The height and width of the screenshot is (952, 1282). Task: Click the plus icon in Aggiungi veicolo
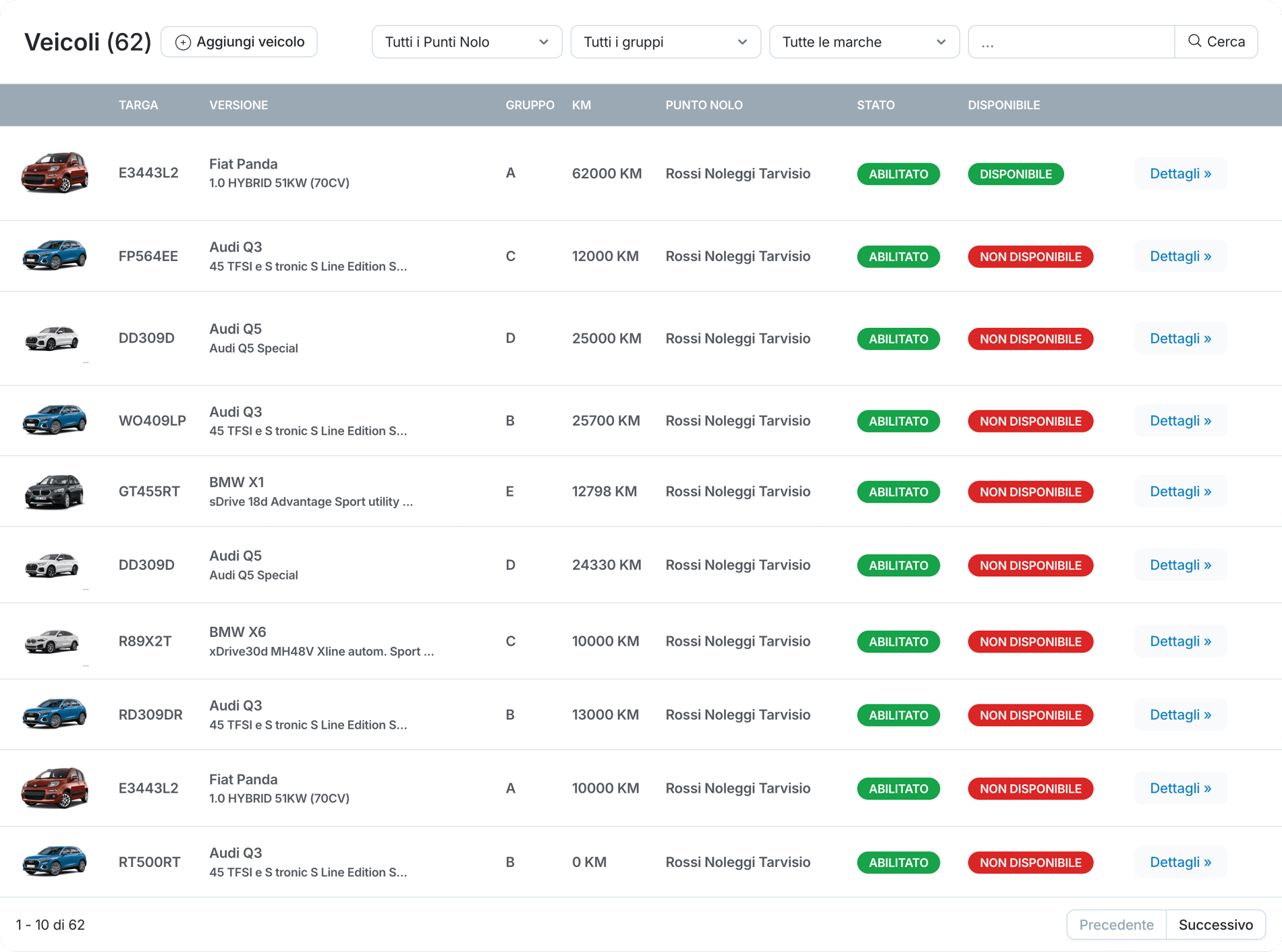(182, 43)
